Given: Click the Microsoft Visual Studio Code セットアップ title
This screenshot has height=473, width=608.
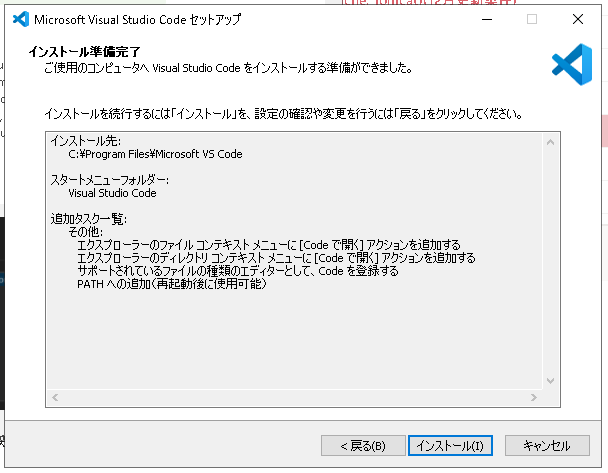Looking at the screenshot, I should coord(138,19).
